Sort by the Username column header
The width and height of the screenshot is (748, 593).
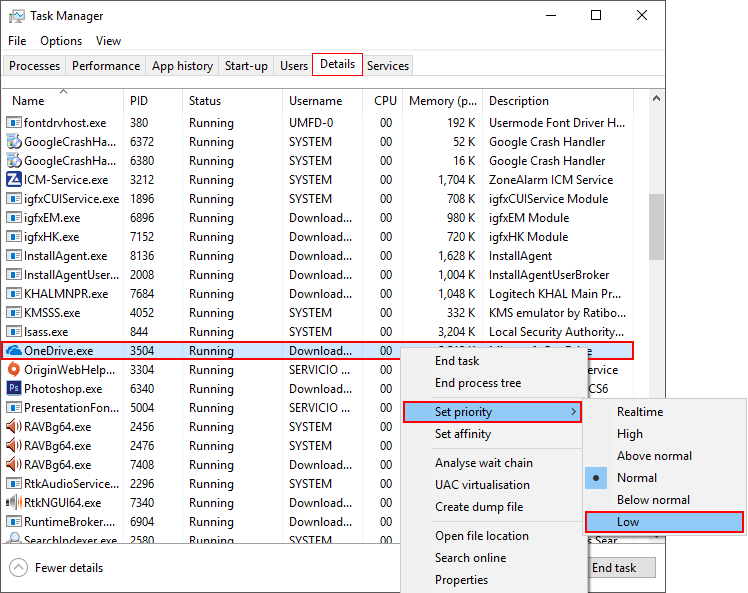click(x=323, y=101)
